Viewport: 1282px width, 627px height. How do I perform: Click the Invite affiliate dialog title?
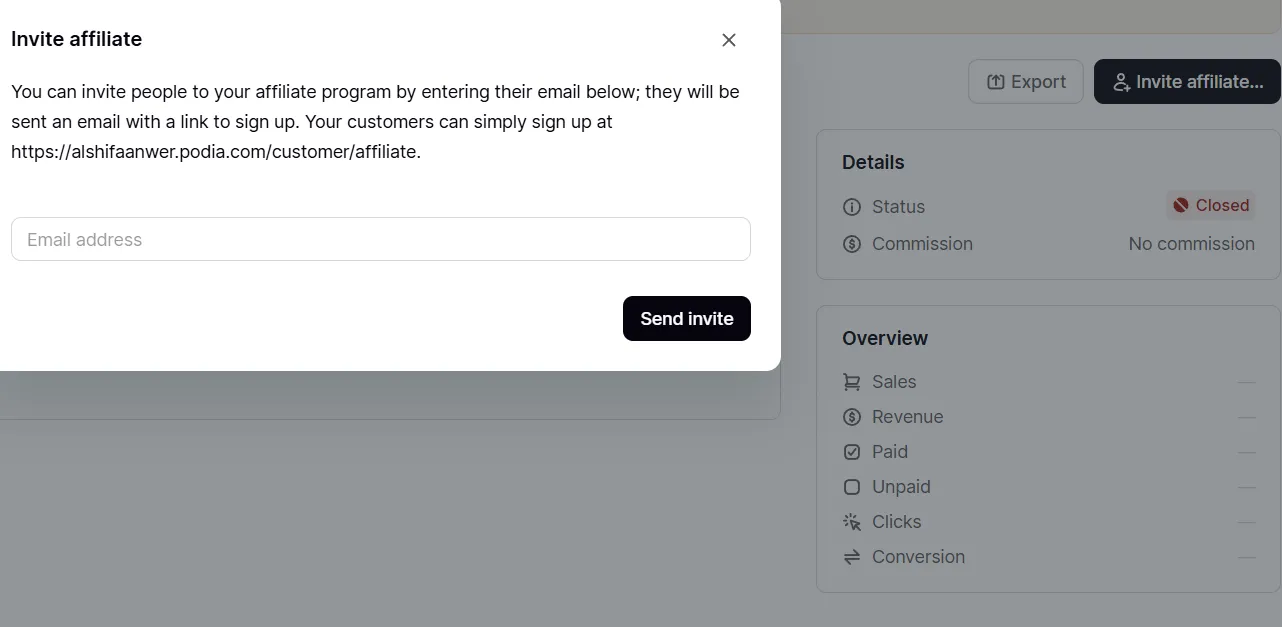[x=77, y=39]
